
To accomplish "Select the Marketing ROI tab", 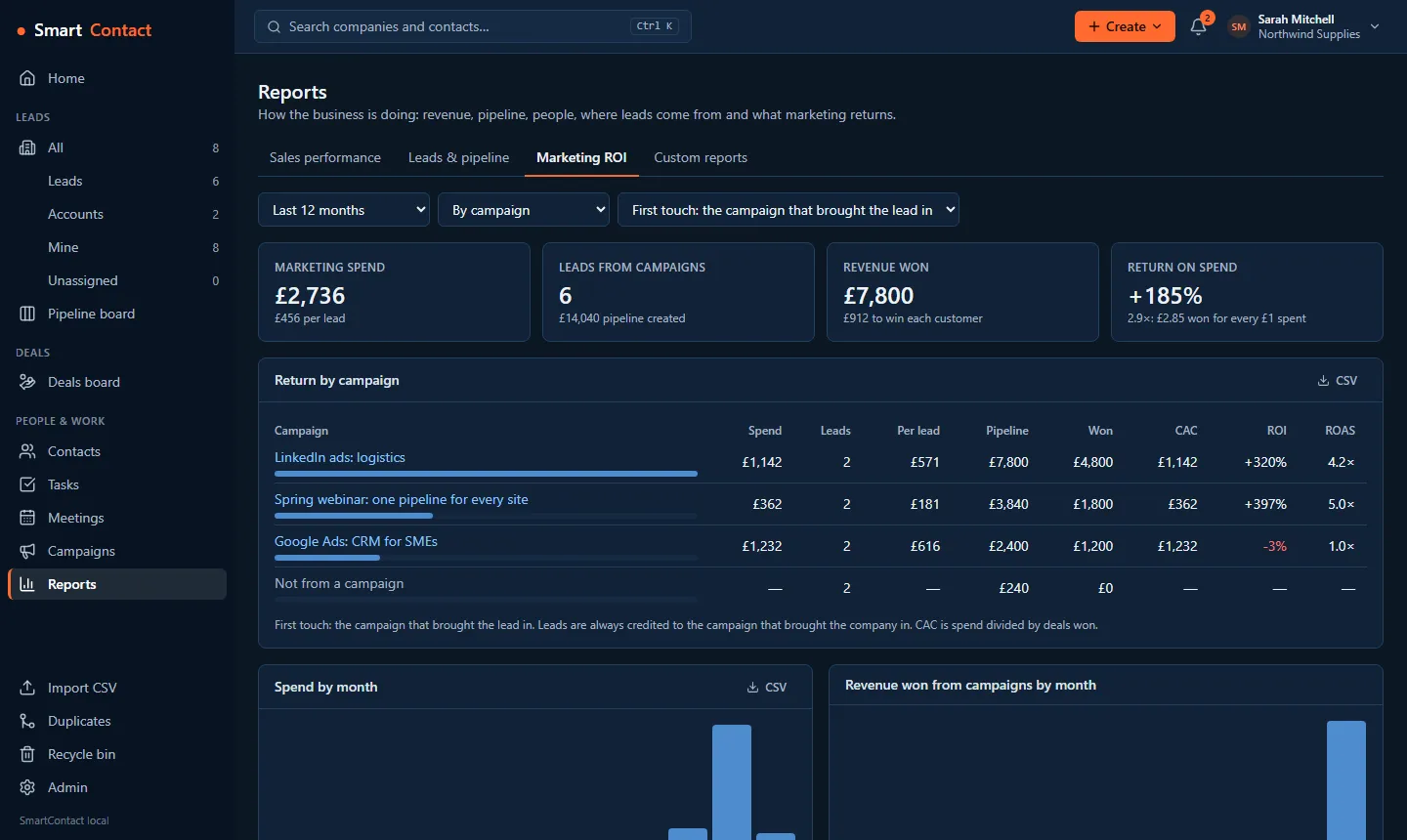I will coord(581,157).
